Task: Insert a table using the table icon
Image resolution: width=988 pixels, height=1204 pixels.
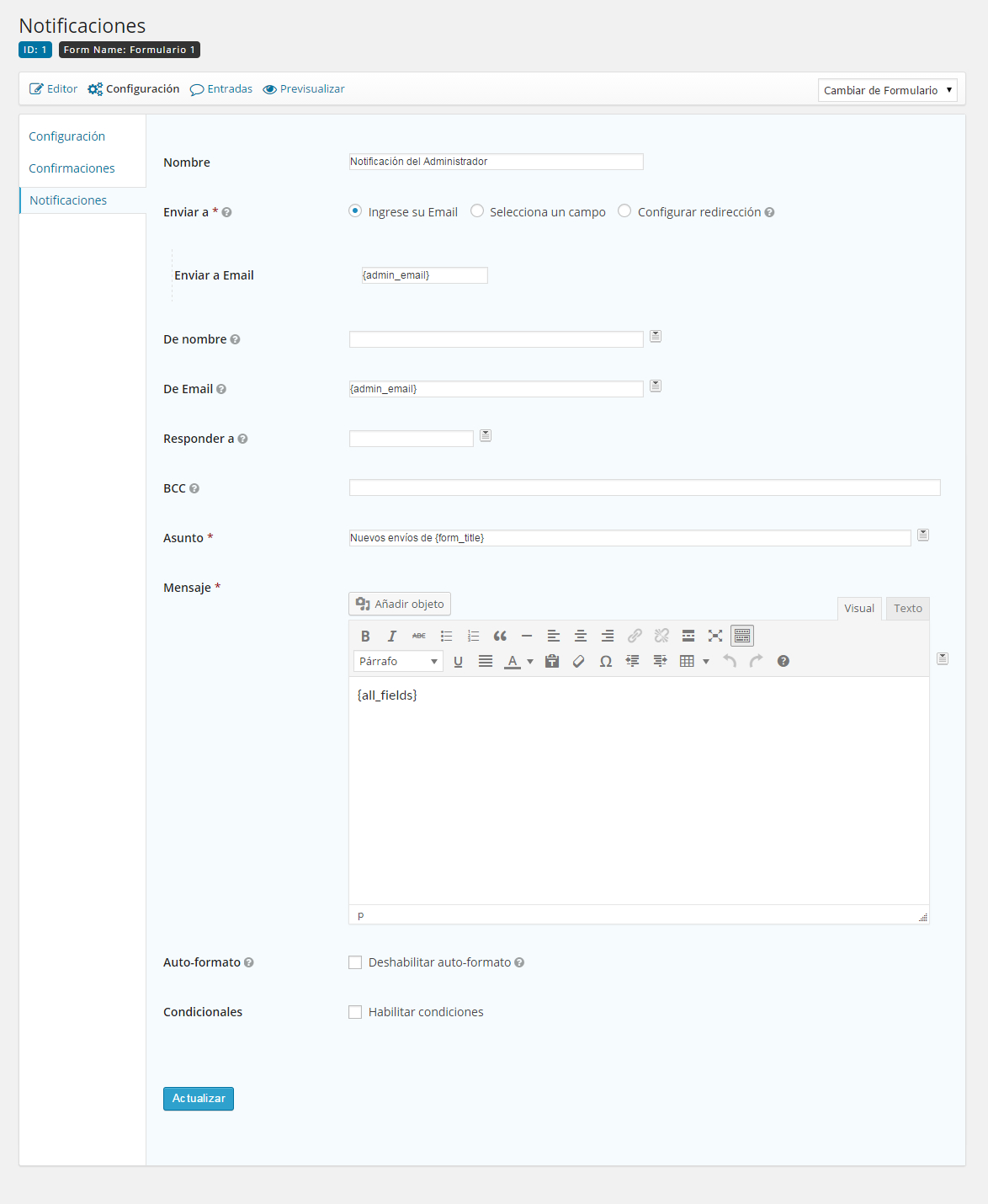Action: [x=687, y=661]
